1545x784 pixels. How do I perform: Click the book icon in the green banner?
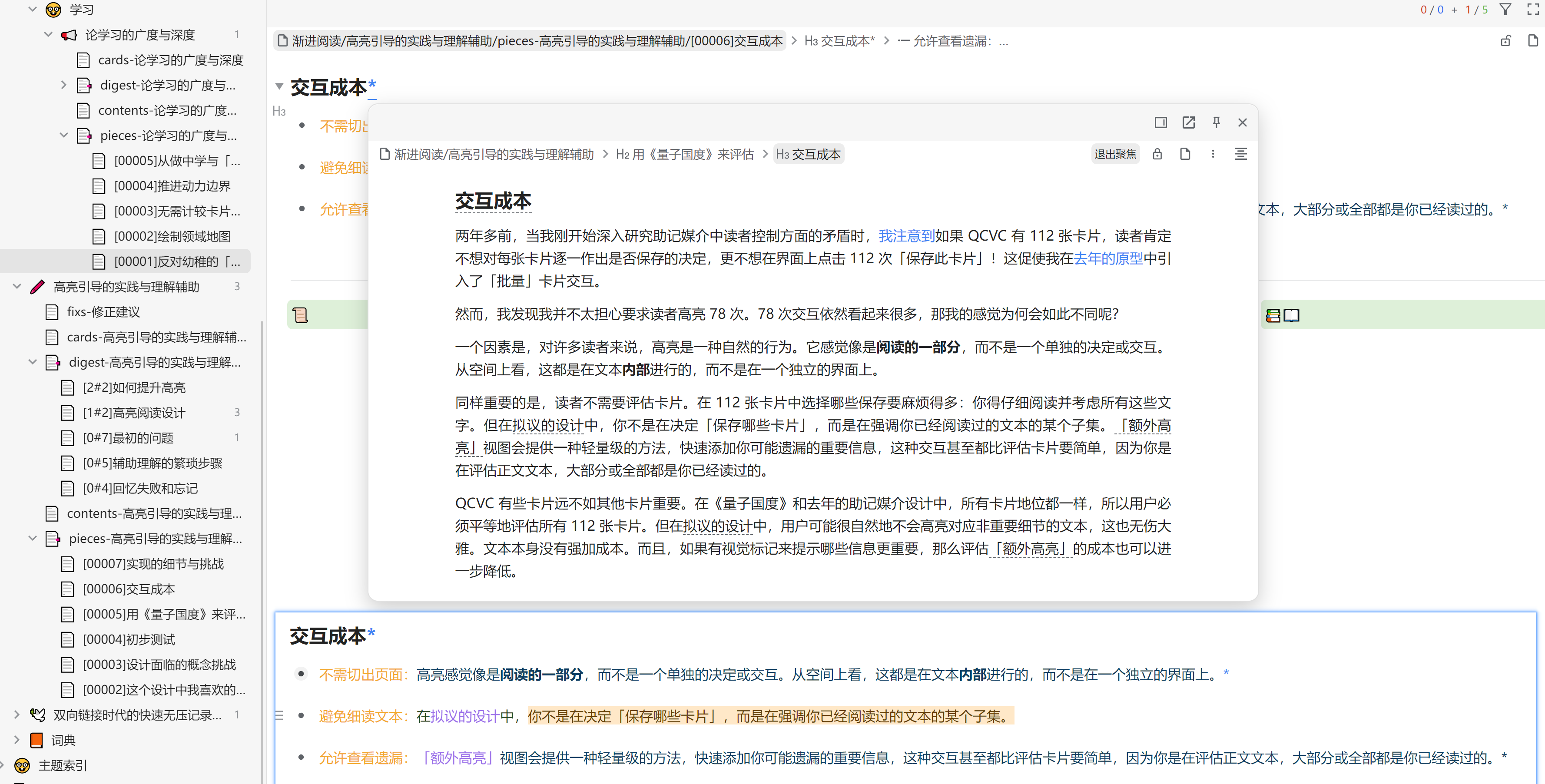(x=1291, y=316)
